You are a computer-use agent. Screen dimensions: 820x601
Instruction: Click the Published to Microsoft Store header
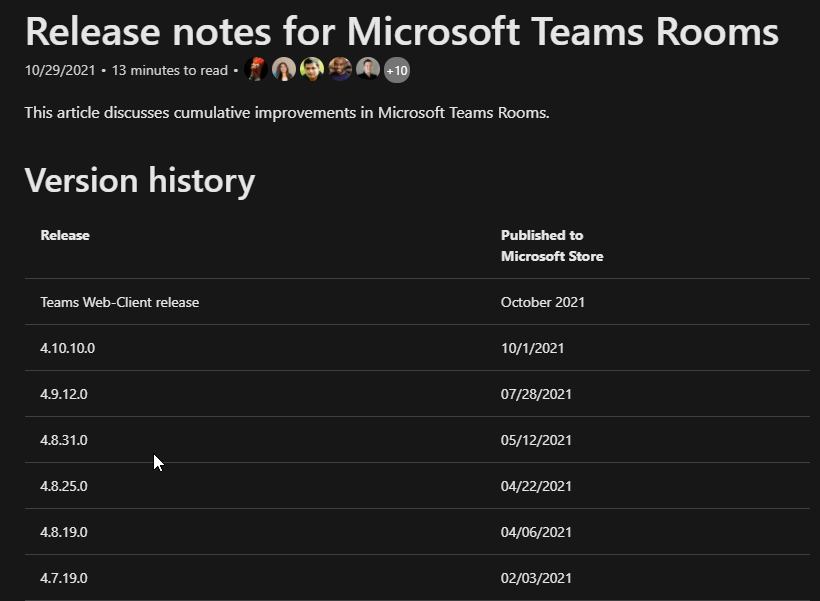[x=551, y=245]
